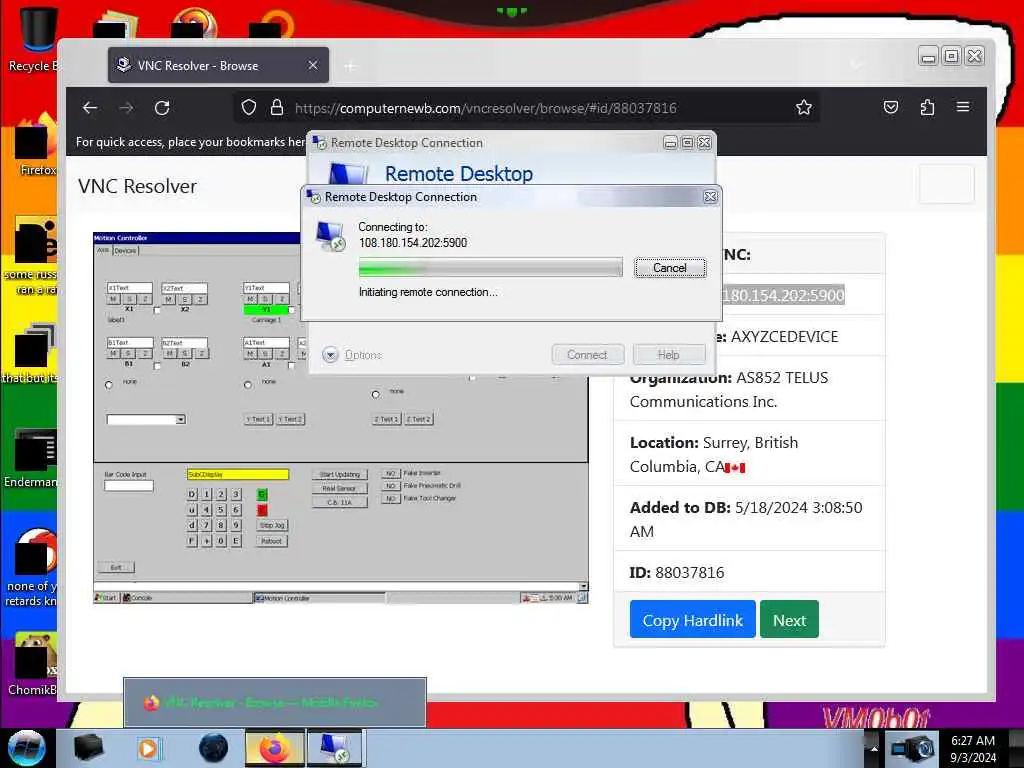This screenshot has height=768, width=1024.
Task: Open the Firefox extensions puzzle icon
Action: click(927, 107)
